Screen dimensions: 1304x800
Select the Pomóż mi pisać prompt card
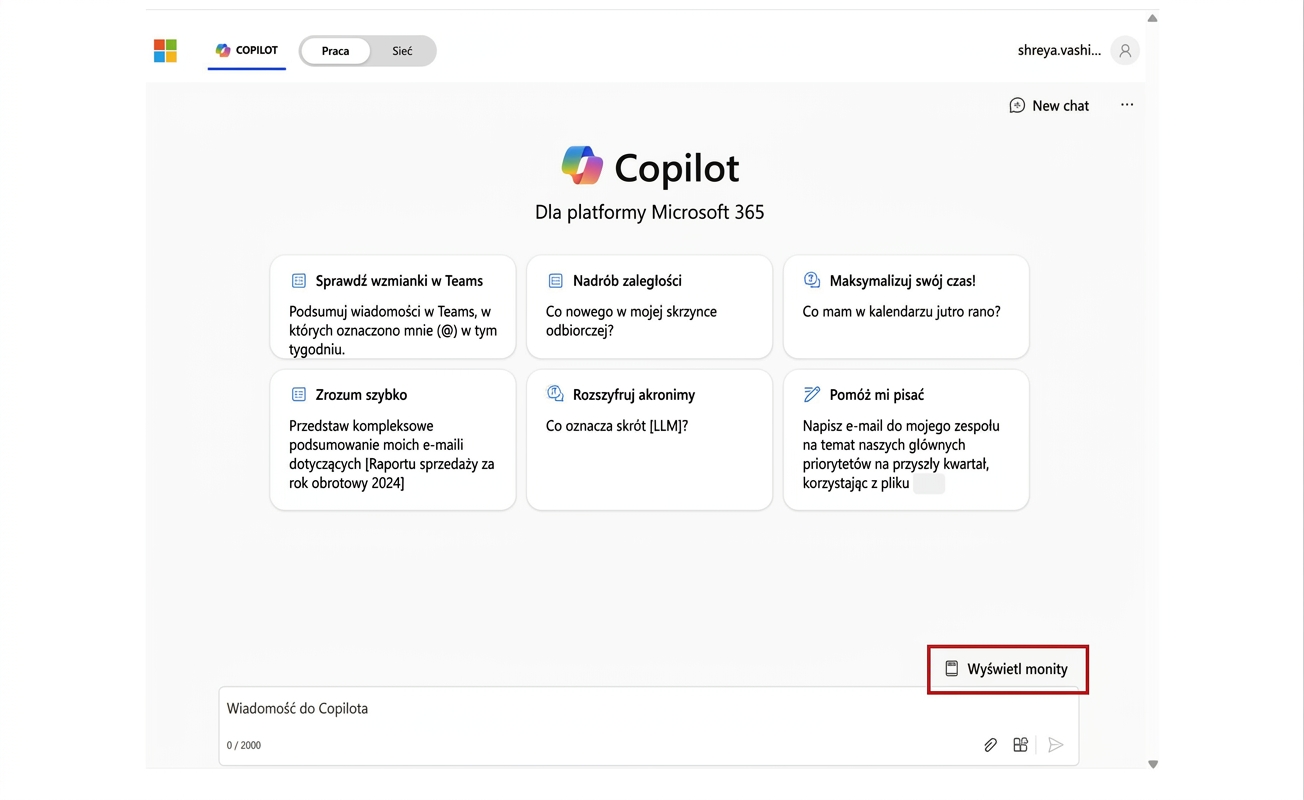click(x=906, y=440)
